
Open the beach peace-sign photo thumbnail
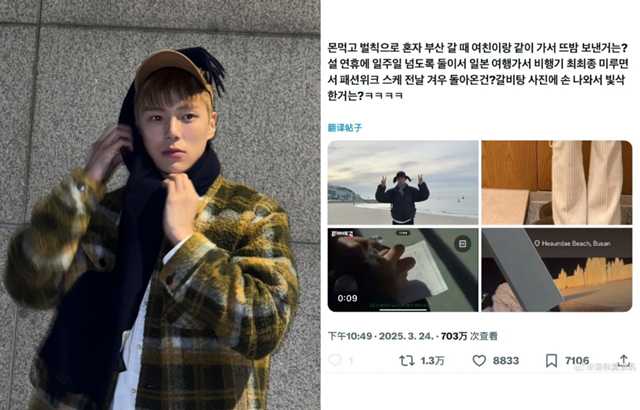coord(403,182)
